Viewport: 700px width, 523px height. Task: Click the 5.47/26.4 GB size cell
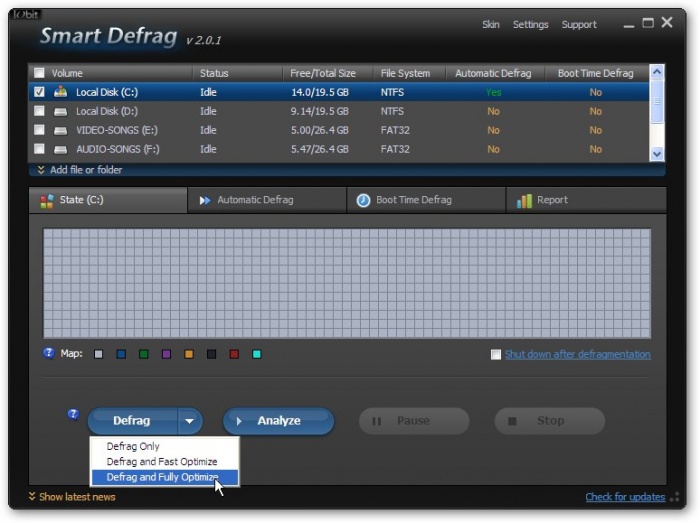(320, 149)
